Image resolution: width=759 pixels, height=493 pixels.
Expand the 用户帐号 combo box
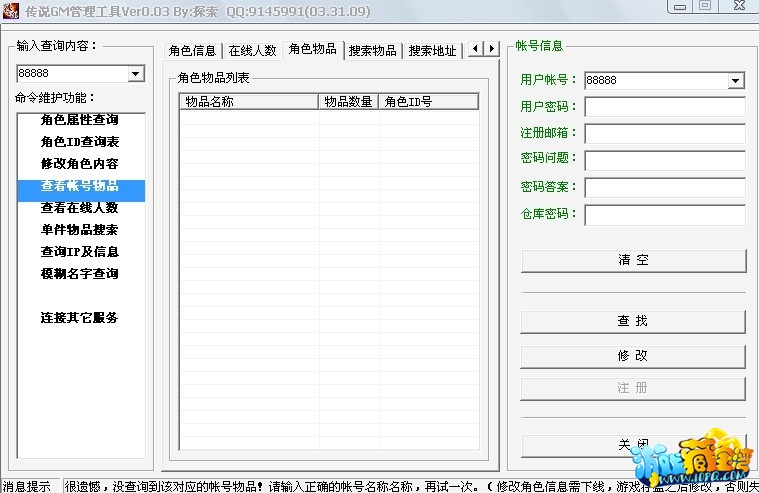click(736, 81)
